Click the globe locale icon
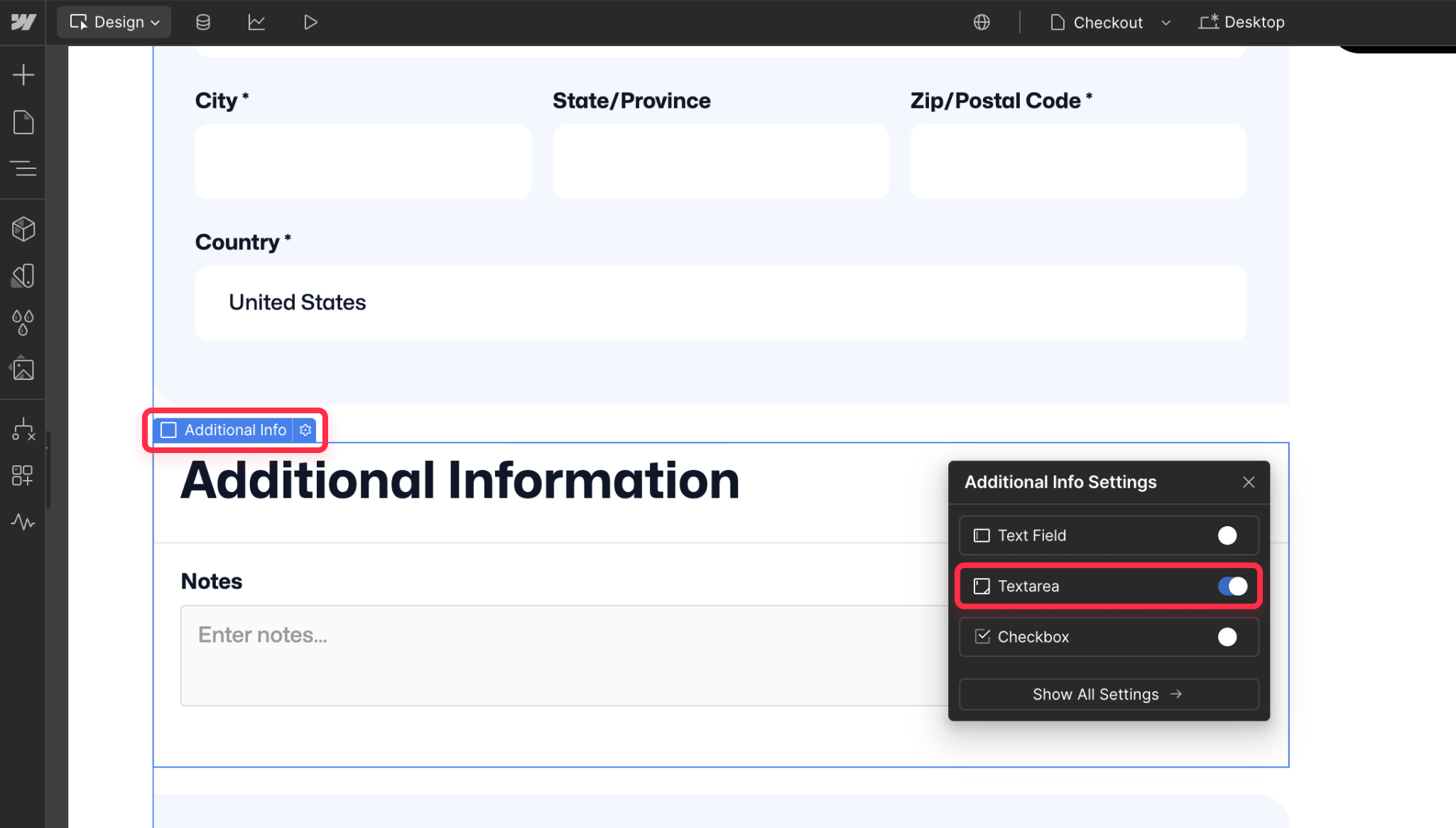The image size is (1456, 828). 982,22
